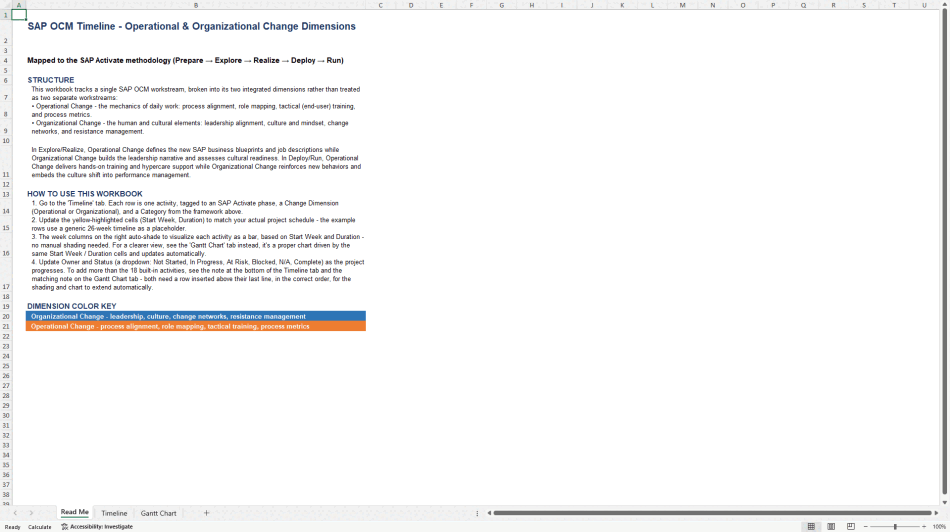Click the zoom in plus icon
Viewport: 950px width, 532px height.
924,527
